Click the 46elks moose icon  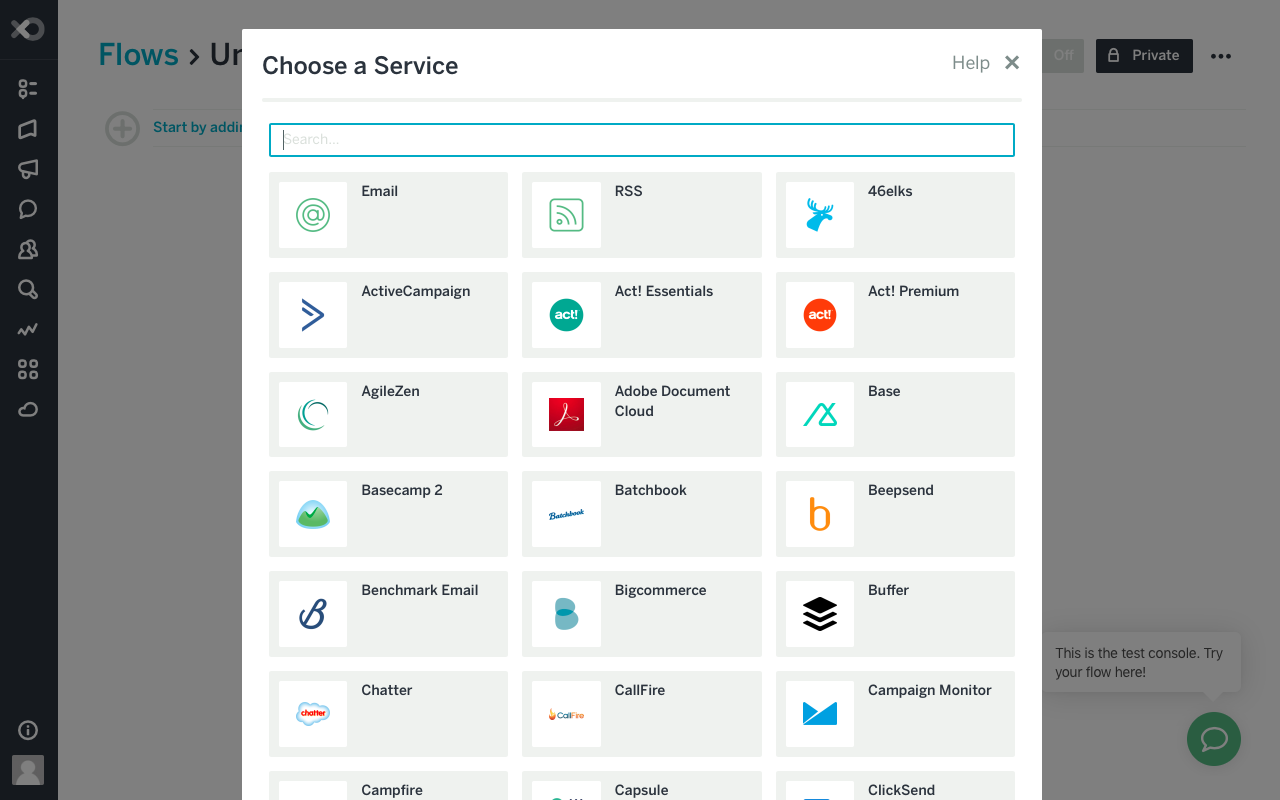click(820, 215)
